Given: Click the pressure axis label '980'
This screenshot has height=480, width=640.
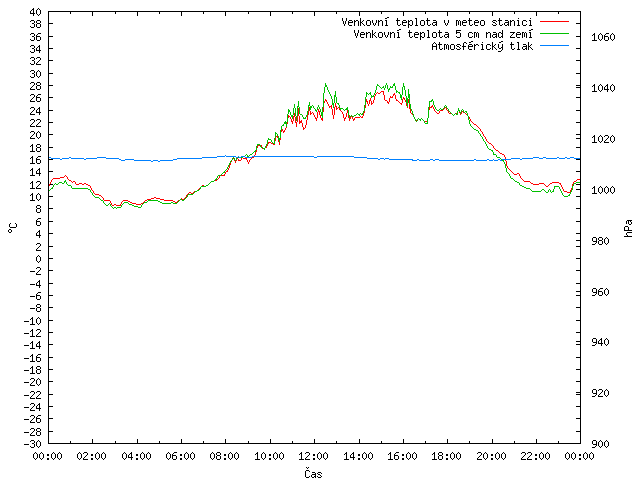Looking at the screenshot, I should pyautogui.click(x=600, y=241).
